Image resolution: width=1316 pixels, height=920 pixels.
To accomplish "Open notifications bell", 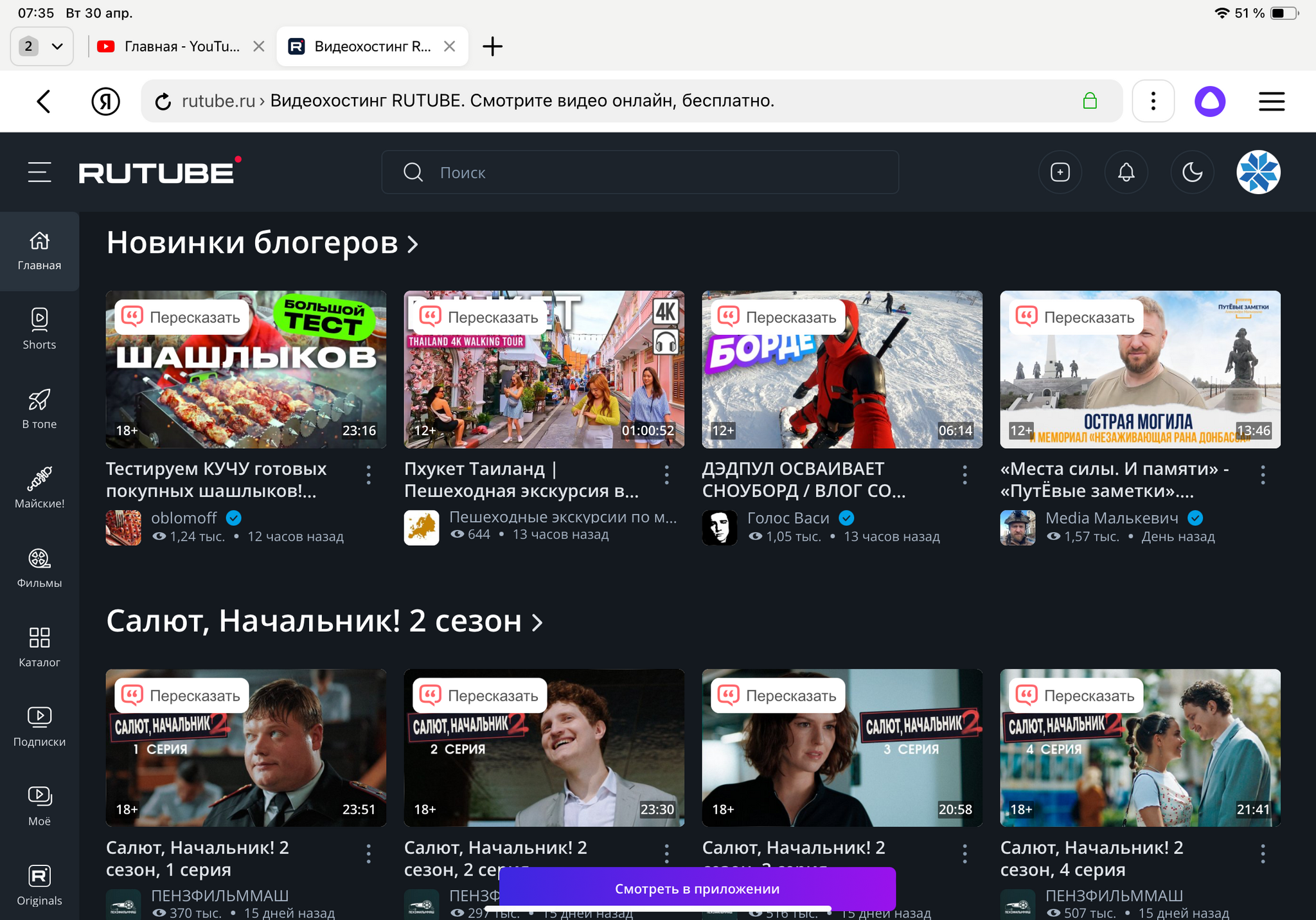I will coord(1126,172).
